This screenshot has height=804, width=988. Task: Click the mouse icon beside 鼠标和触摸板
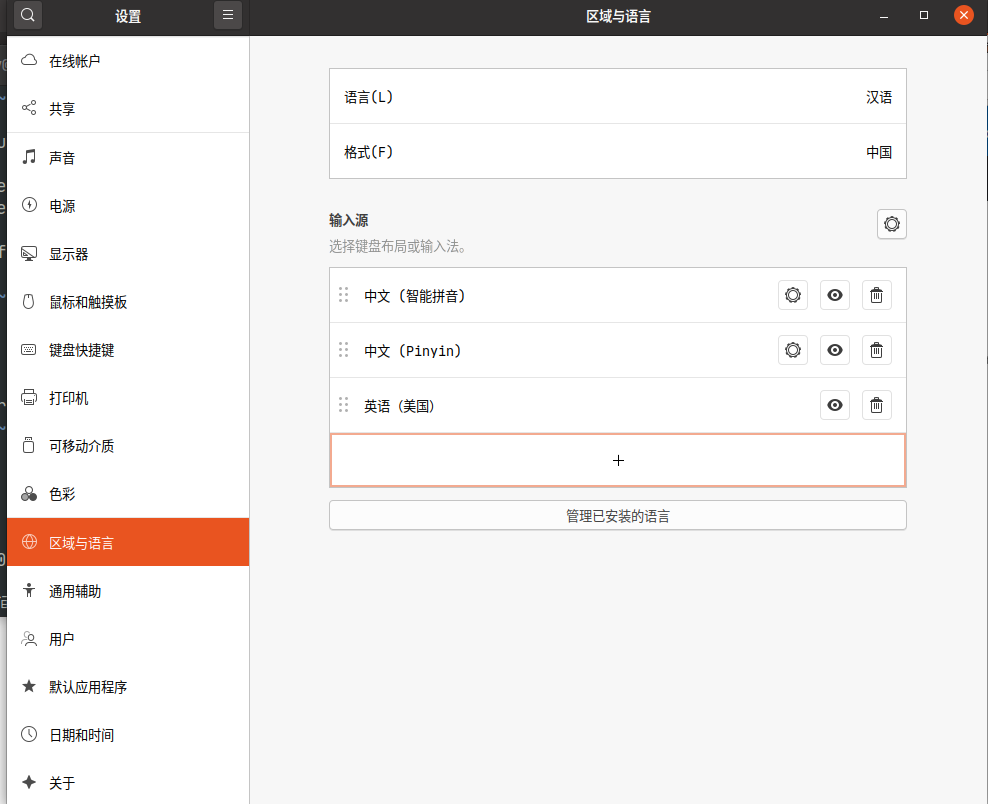click(28, 301)
